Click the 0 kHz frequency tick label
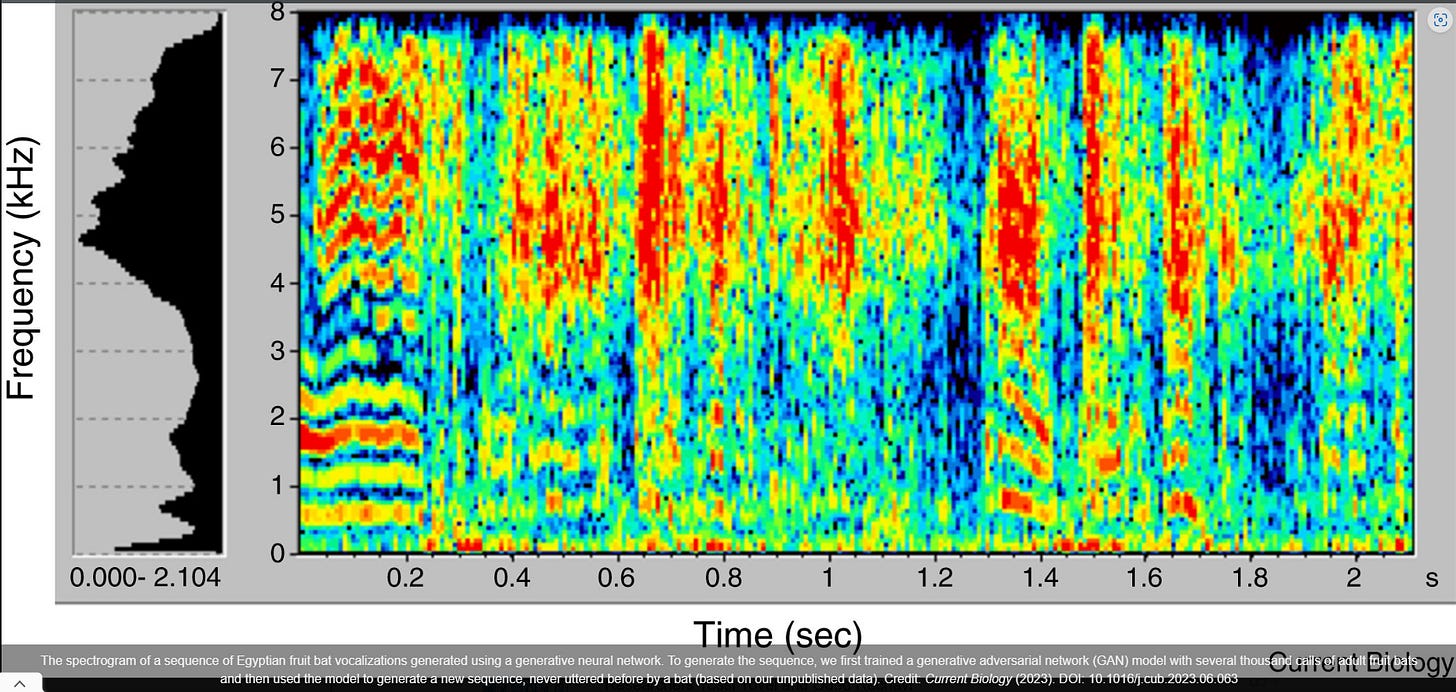This screenshot has width=1456, height=692. click(279, 552)
